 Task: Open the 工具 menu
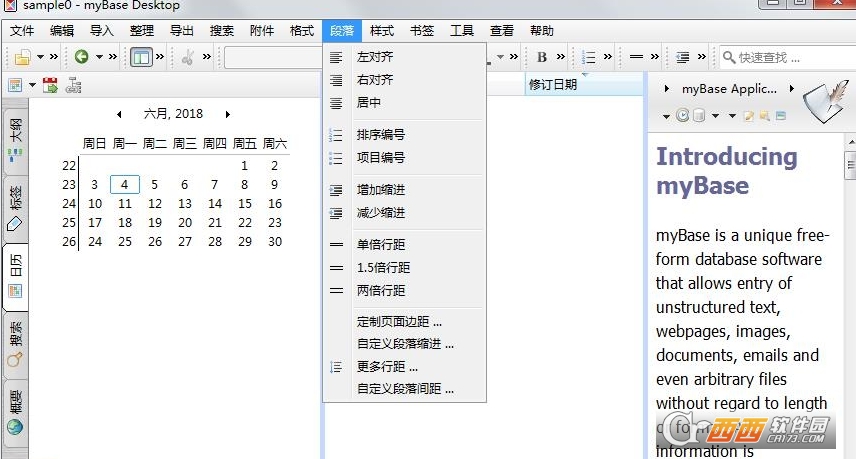(x=462, y=31)
